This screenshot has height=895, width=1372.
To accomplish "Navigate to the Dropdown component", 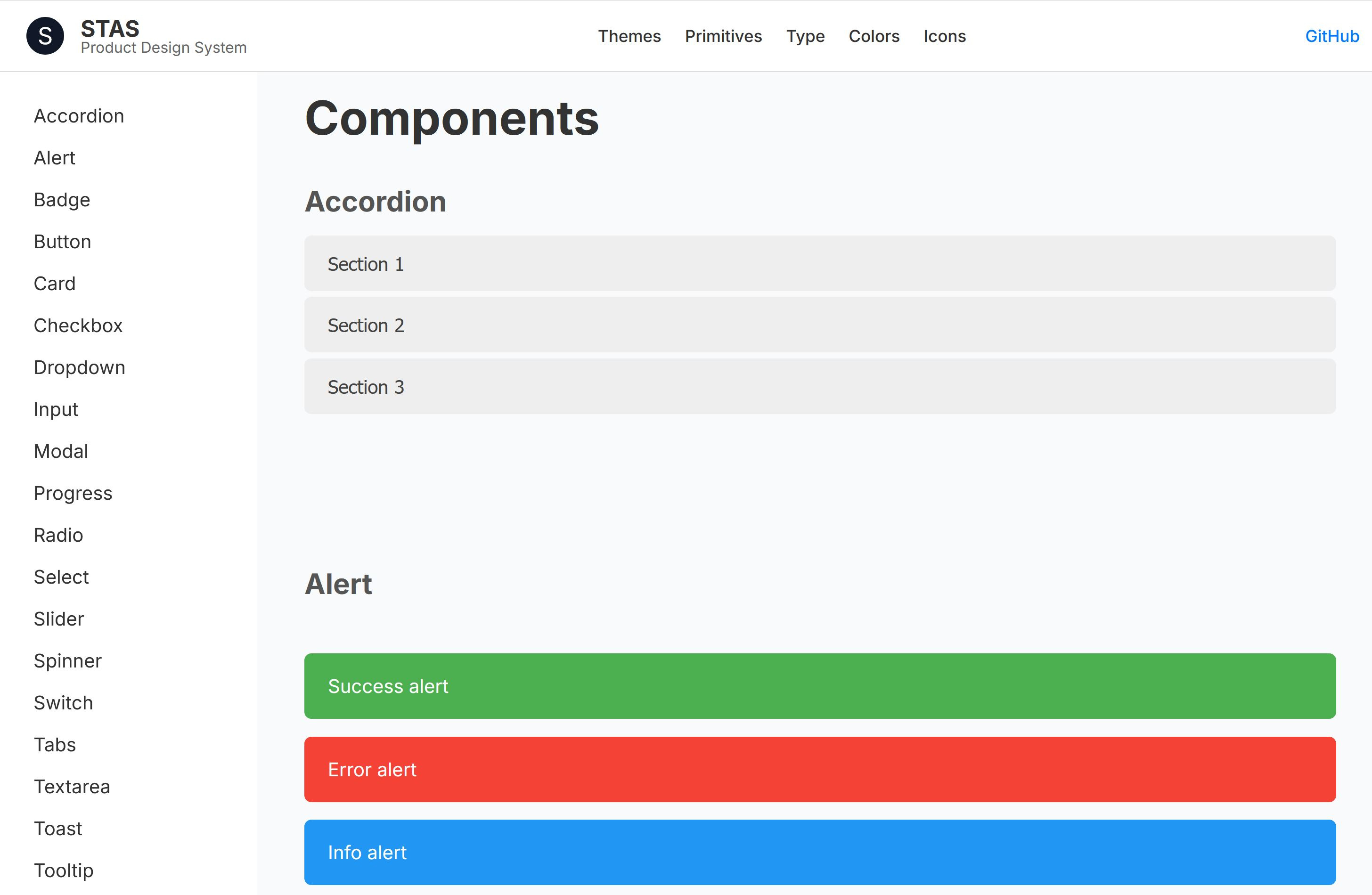I will coord(80,367).
